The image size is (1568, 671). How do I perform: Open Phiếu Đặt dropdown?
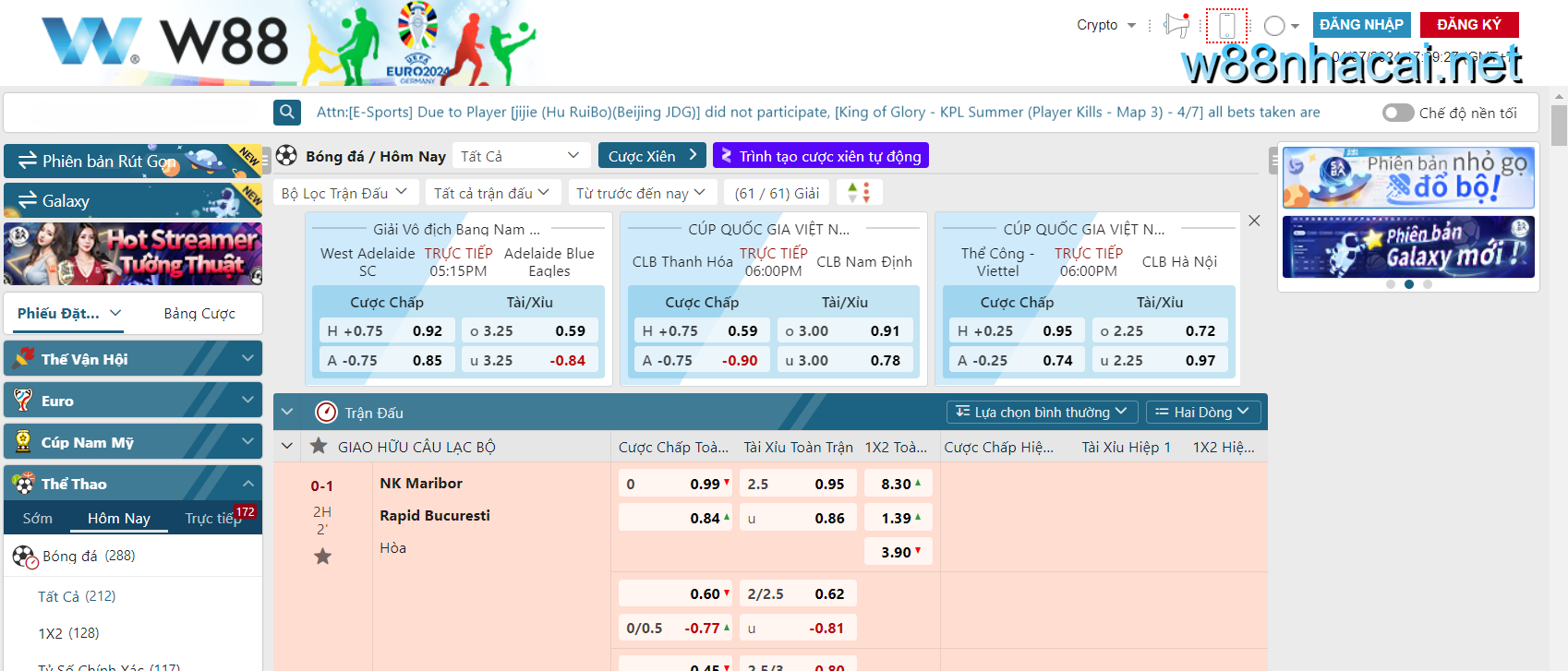pos(69,313)
